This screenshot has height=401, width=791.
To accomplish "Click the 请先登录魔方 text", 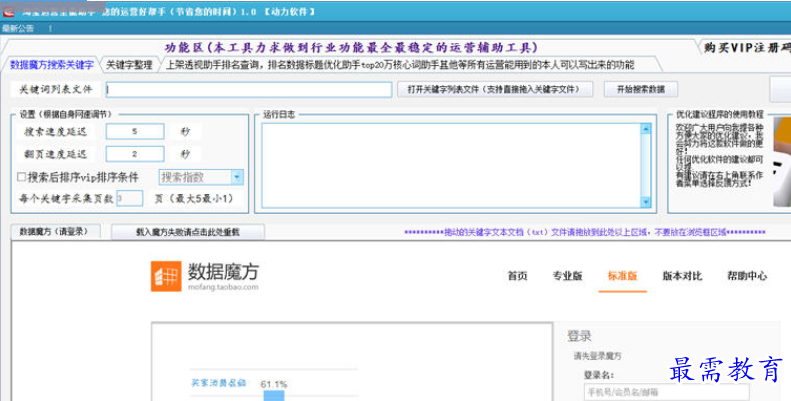I will pyautogui.click(x=597, y=356).
